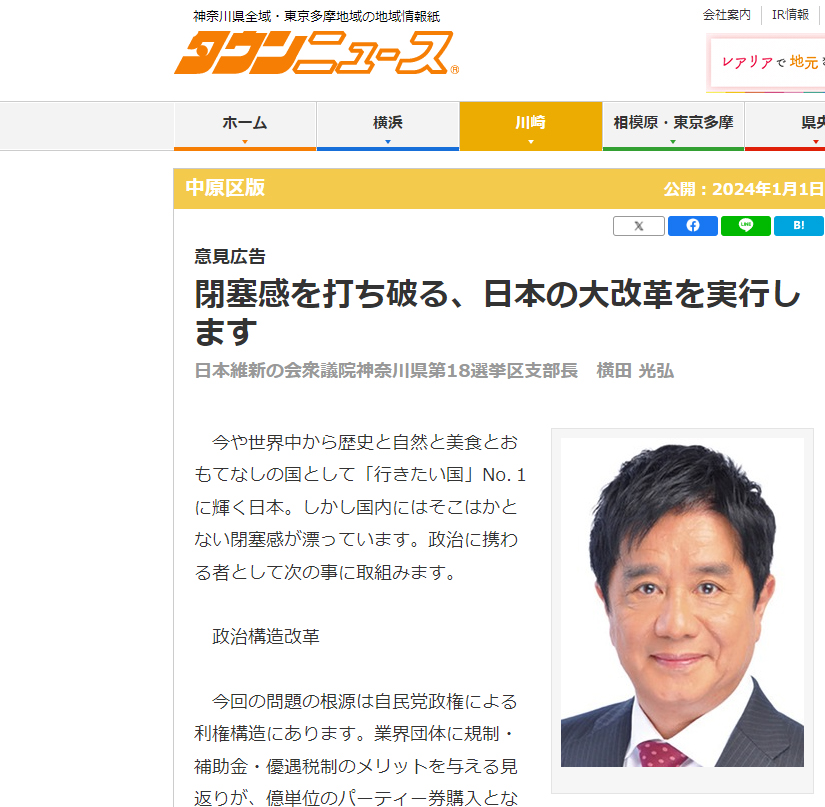Expand the 川崎 dropdown arrow
825x807 pixels.
(531, 142)
